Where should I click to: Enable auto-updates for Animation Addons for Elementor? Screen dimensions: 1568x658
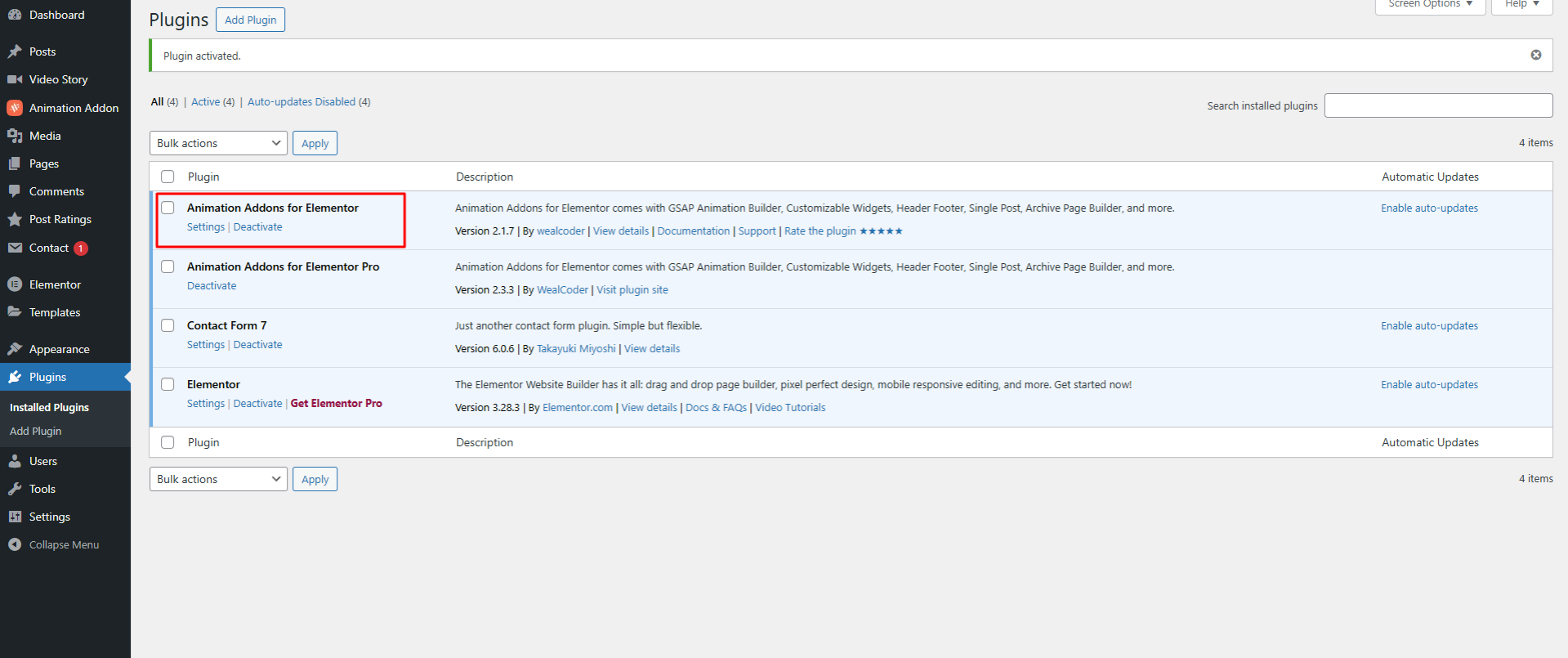[1430, 208]
